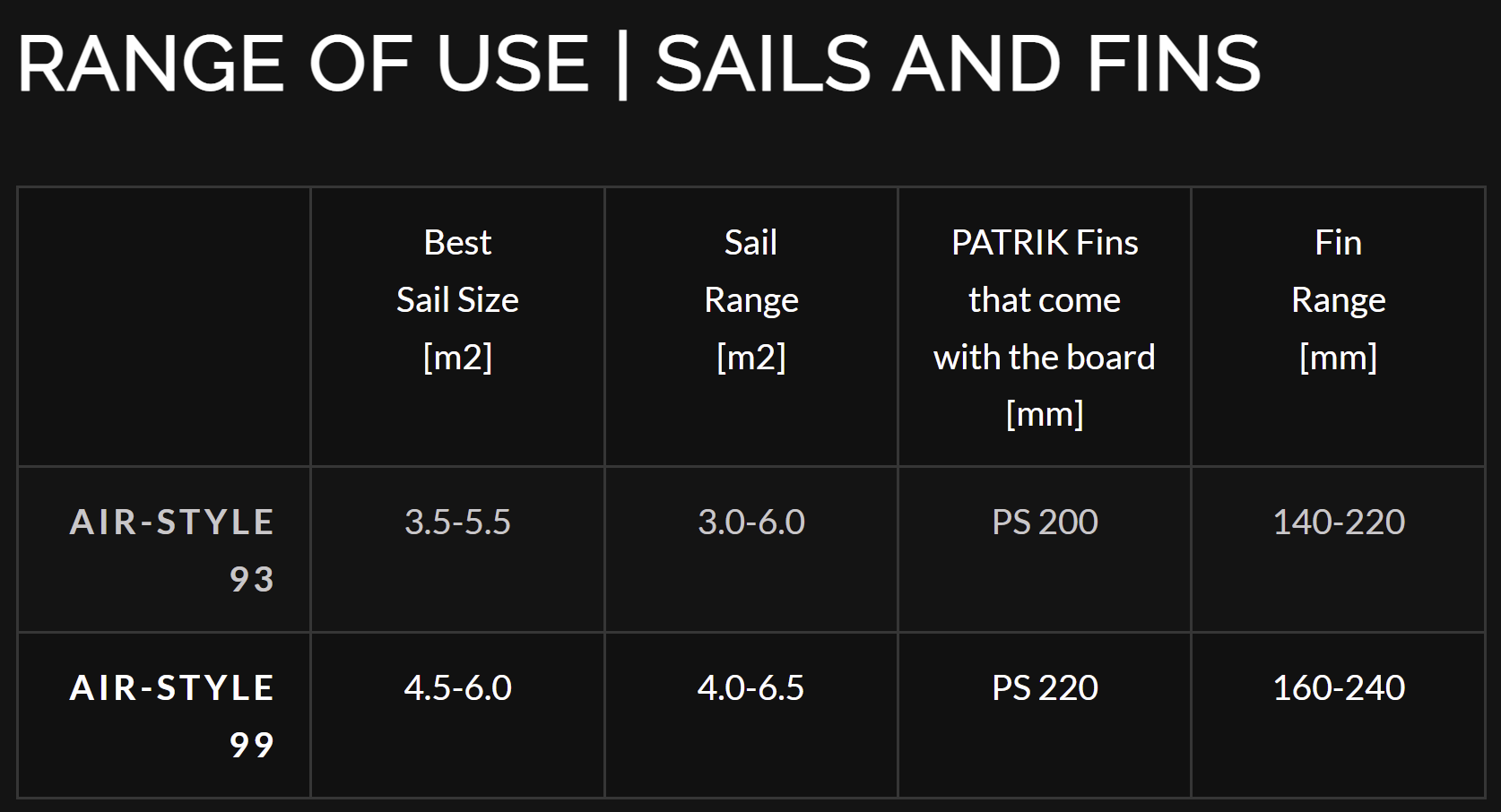Screen dimensions: 1501x812
Task: Click the 160-240 fin range cell
Action: 1339,687
